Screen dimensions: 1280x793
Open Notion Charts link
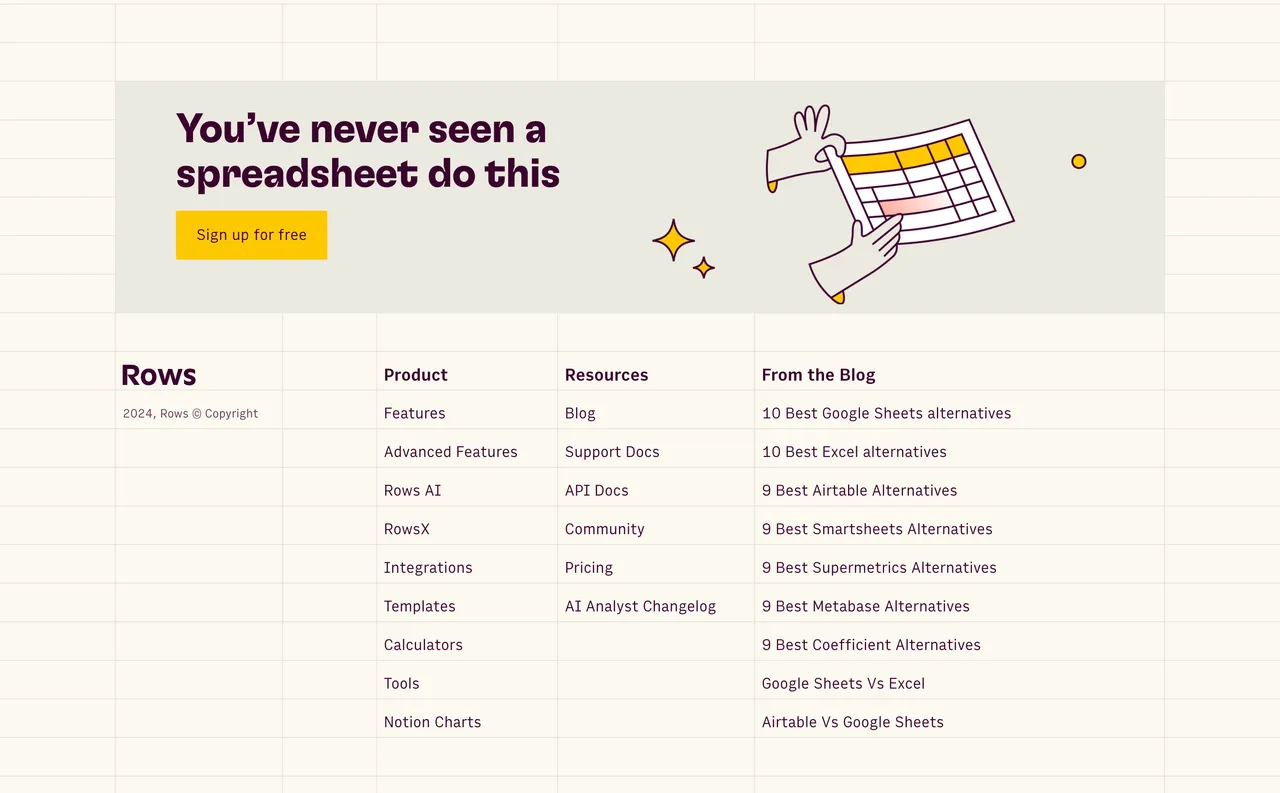pyautogui.click(x=432, y=722)
